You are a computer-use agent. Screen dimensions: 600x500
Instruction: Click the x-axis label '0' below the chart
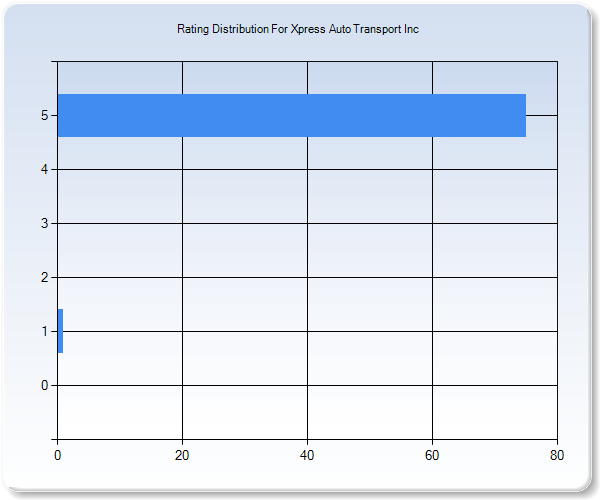57,455
